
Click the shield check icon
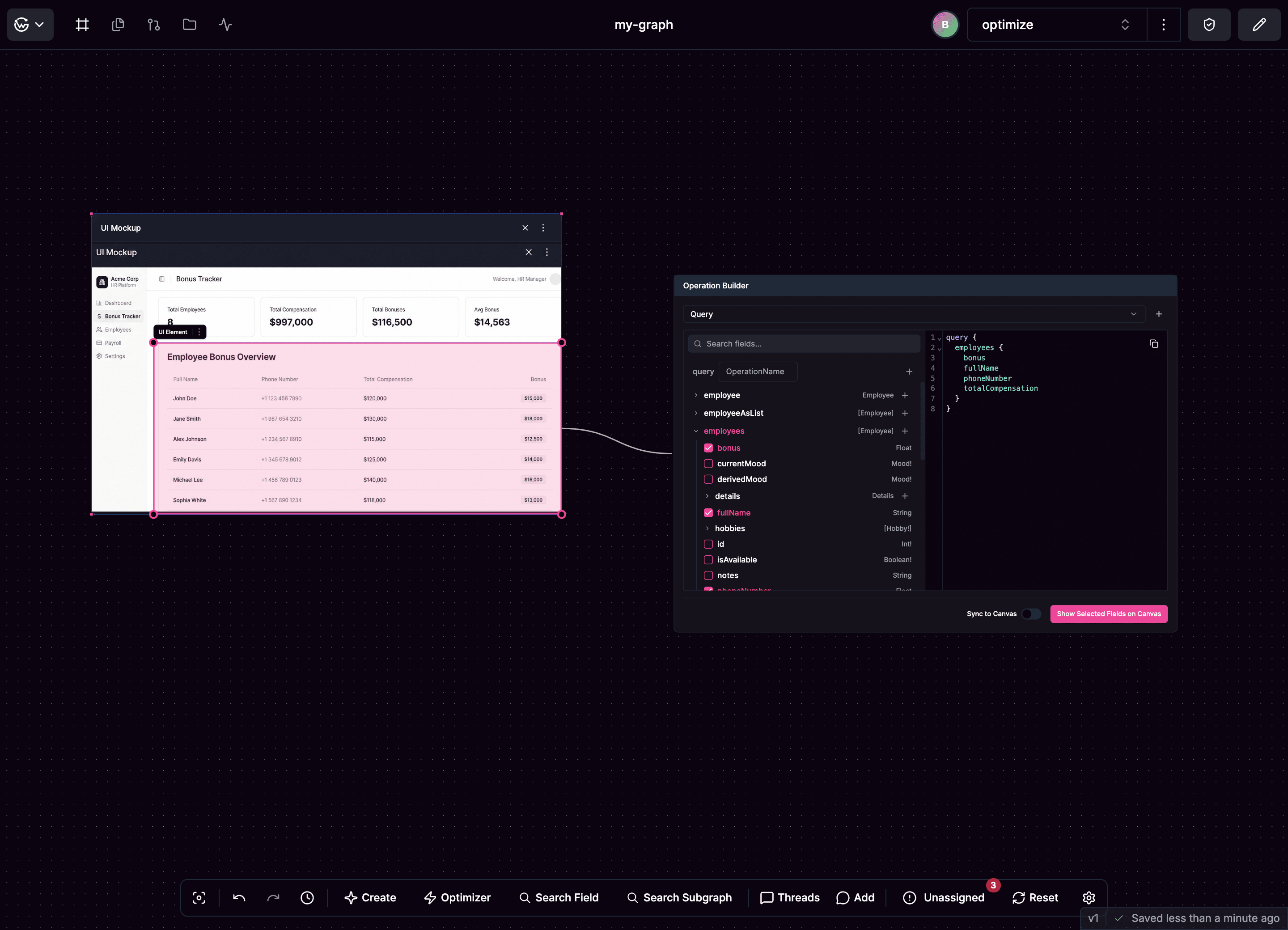pos(1208,25)
